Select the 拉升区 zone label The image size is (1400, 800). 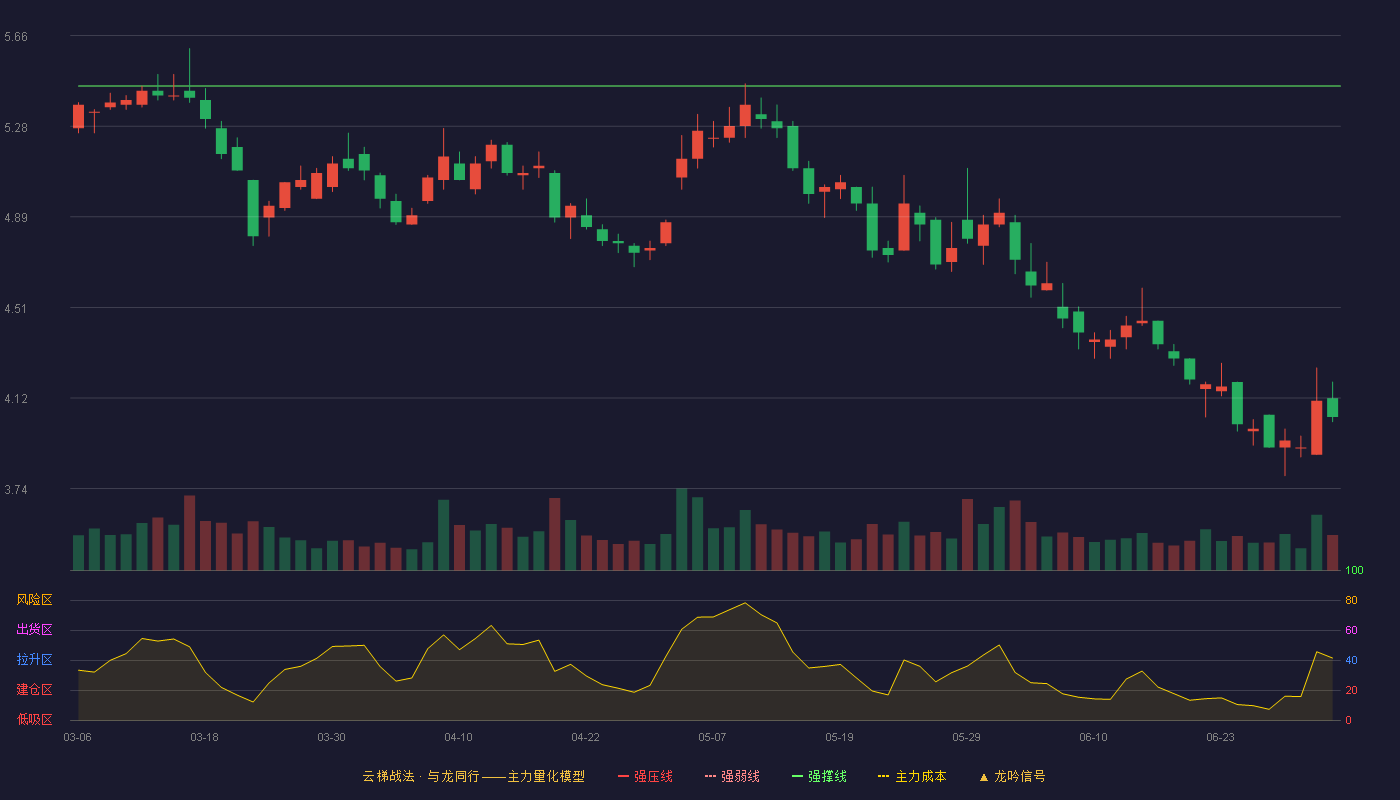click(x=34, y=660)
